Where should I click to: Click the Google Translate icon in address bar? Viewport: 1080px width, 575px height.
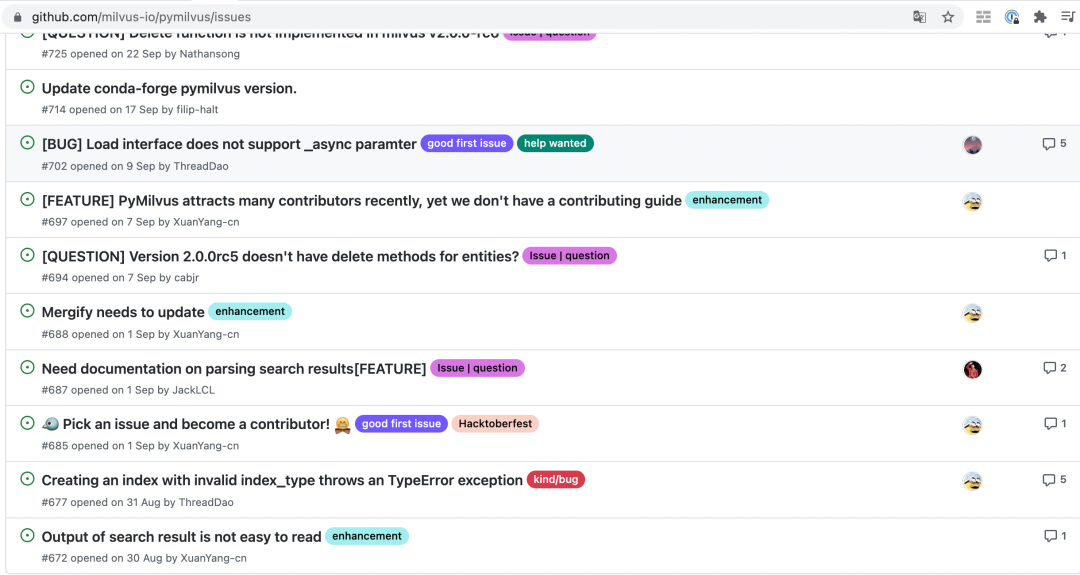click(919, 17)
